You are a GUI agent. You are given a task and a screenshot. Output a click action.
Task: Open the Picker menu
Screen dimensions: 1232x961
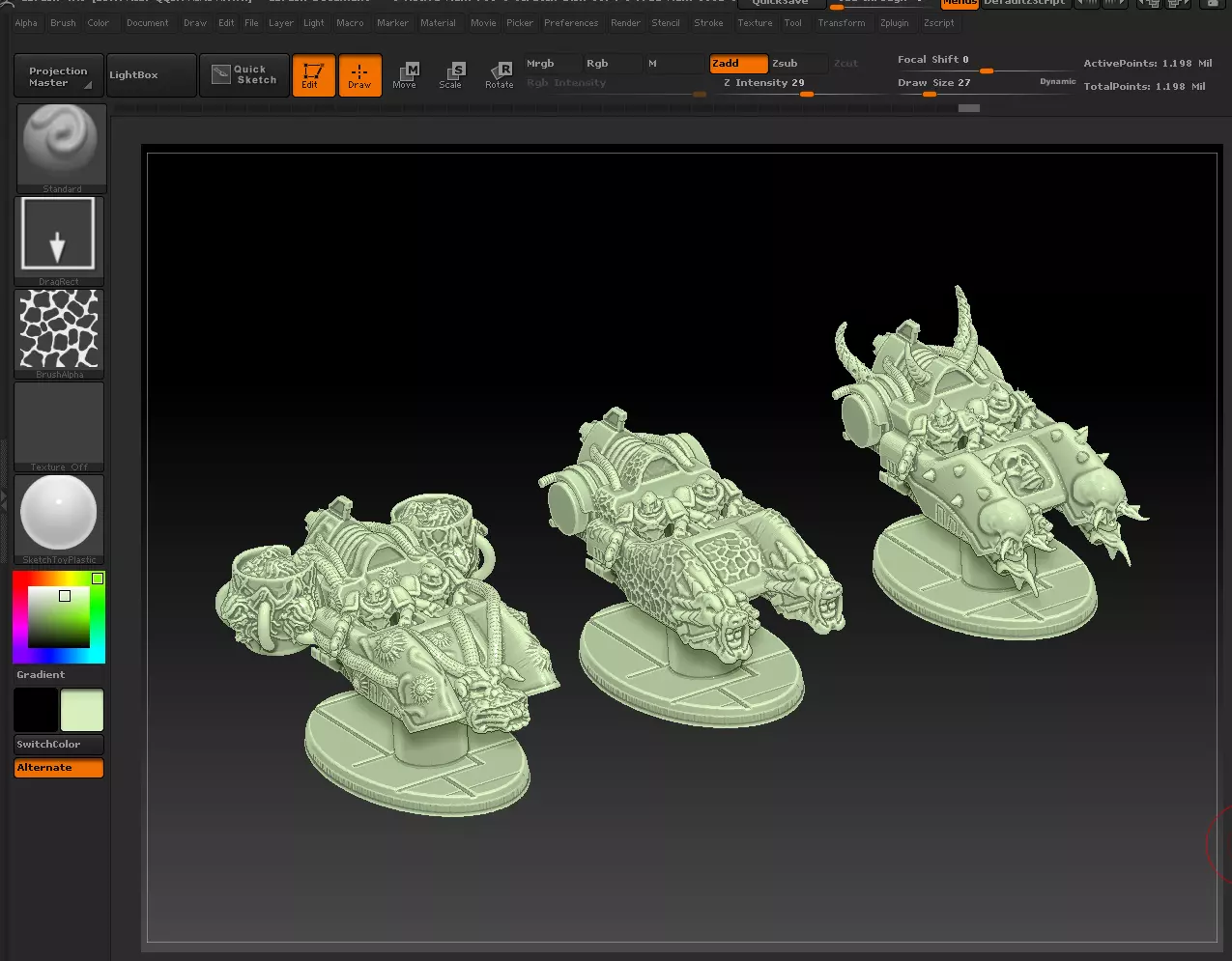[520, 23]
